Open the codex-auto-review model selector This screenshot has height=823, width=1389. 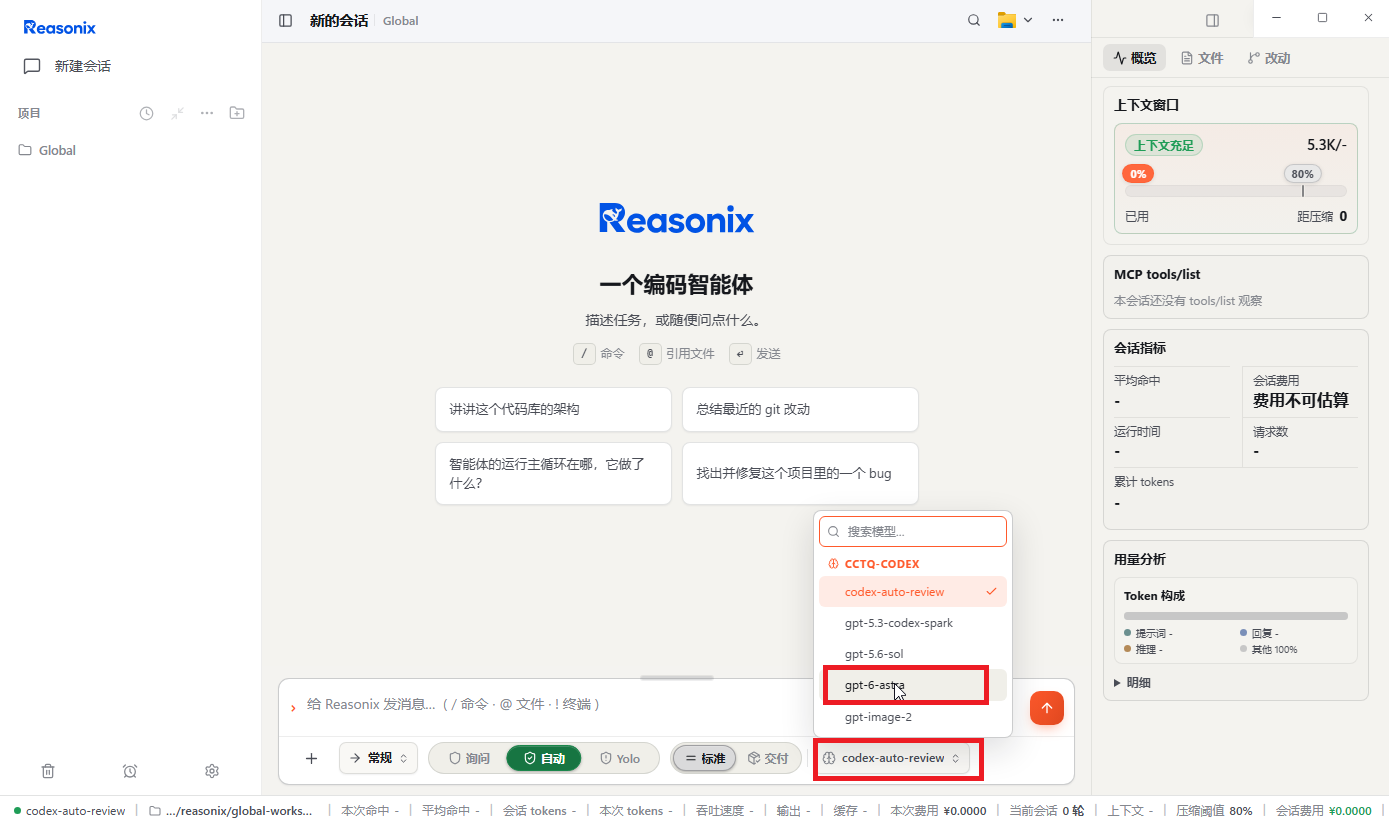point(893,758)
